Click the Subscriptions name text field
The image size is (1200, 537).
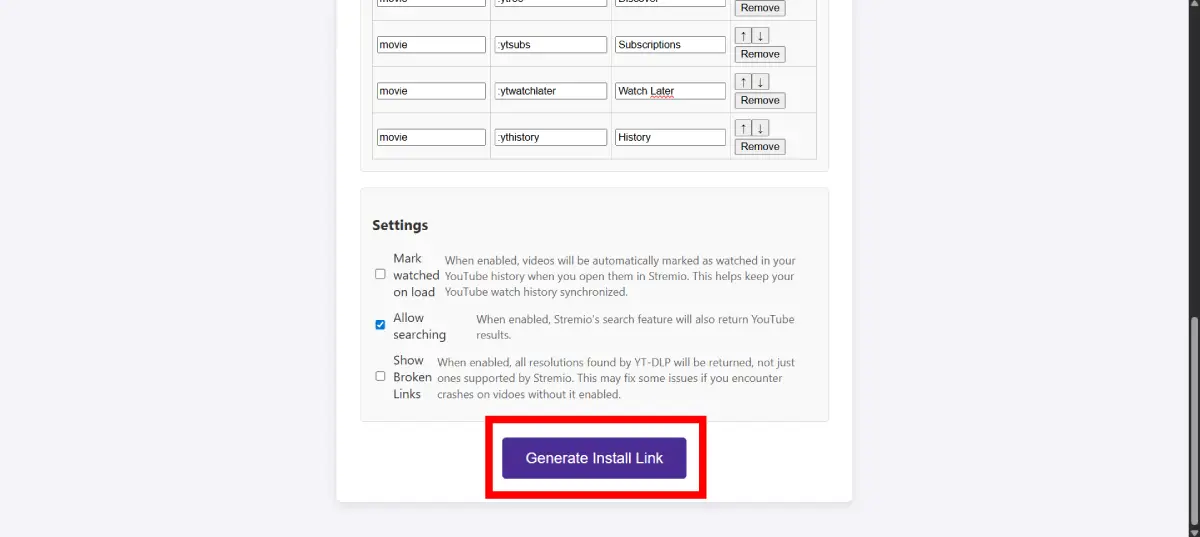[x=670, y=45]
